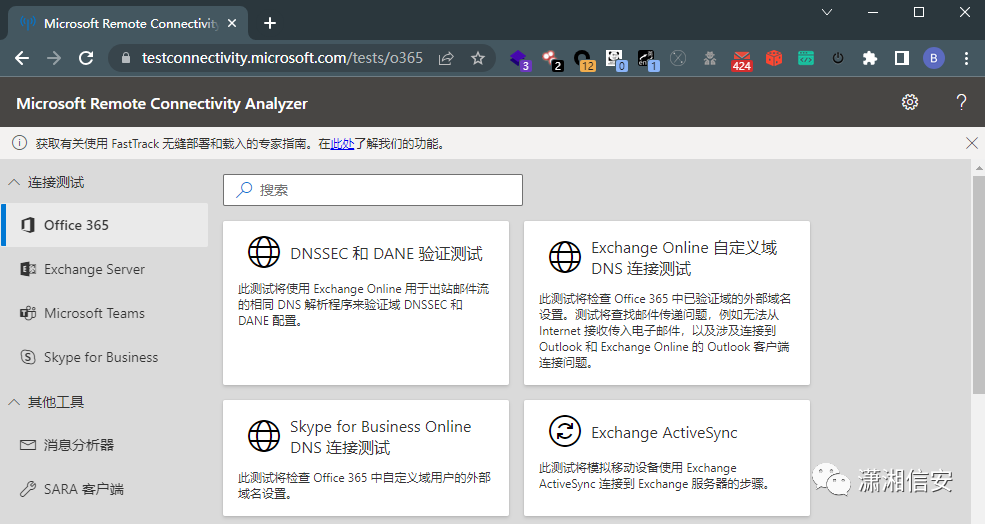
Task: Click the Exchange Server logo icon
Action: (28, 269)
